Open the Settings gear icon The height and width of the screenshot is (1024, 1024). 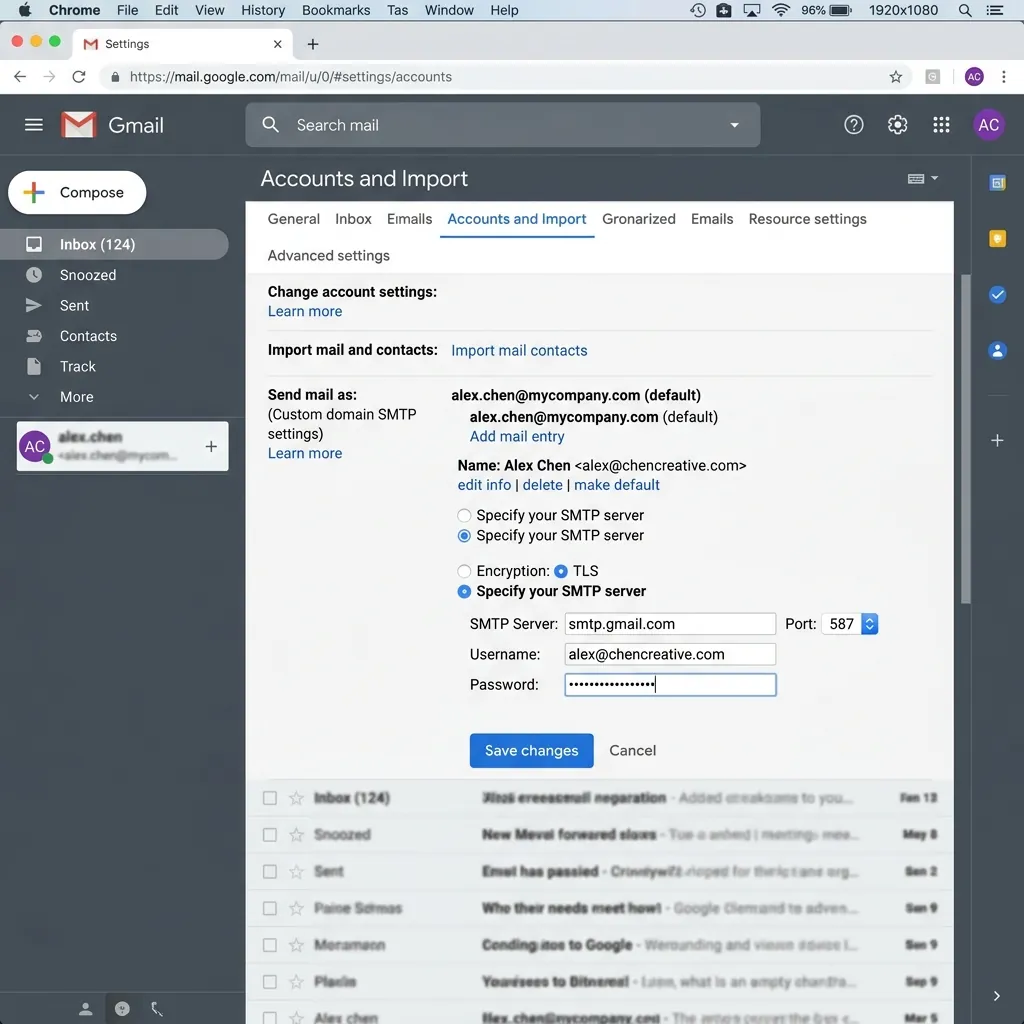897,125
